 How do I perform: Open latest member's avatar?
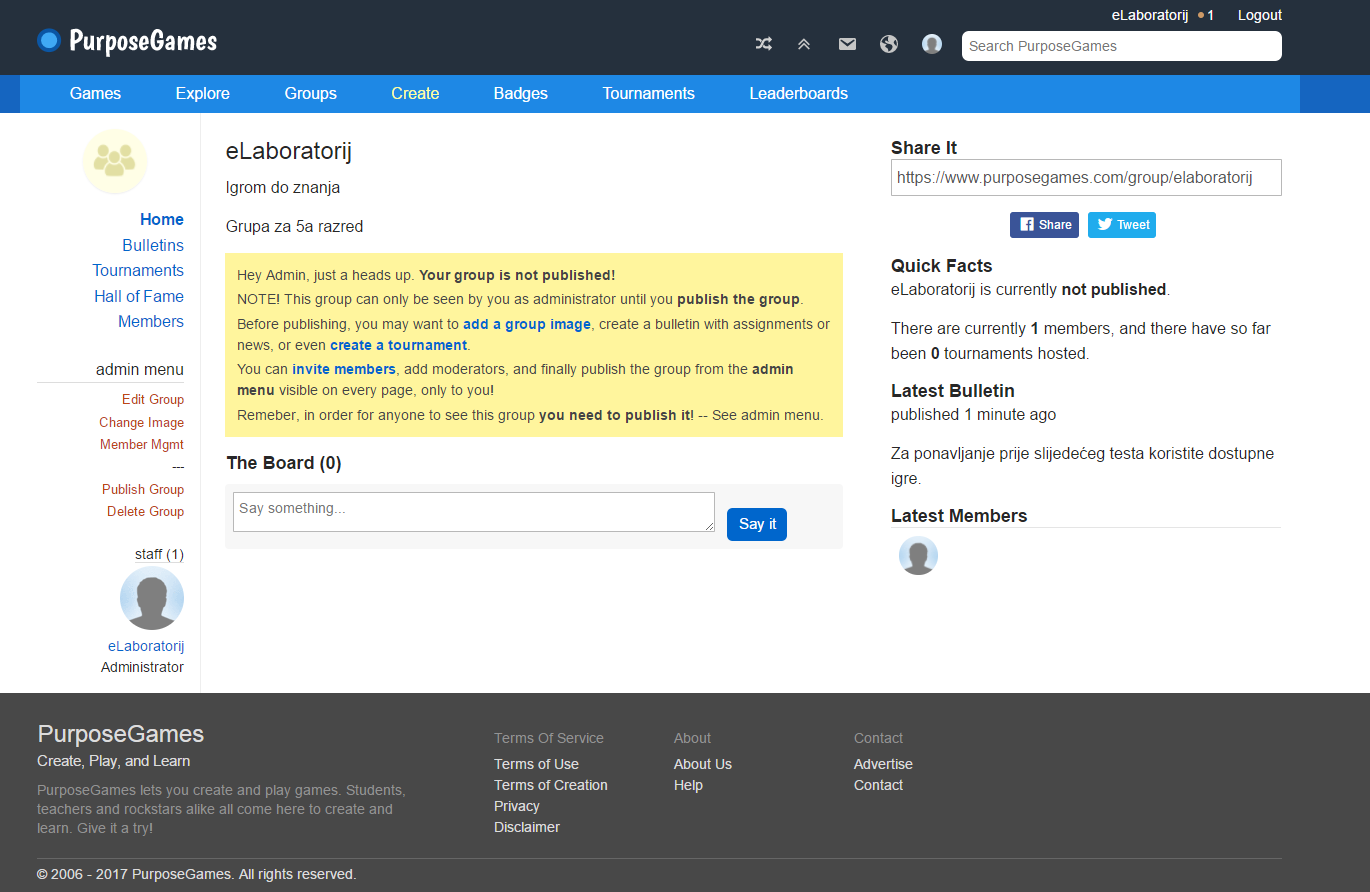tap(918, 556)
